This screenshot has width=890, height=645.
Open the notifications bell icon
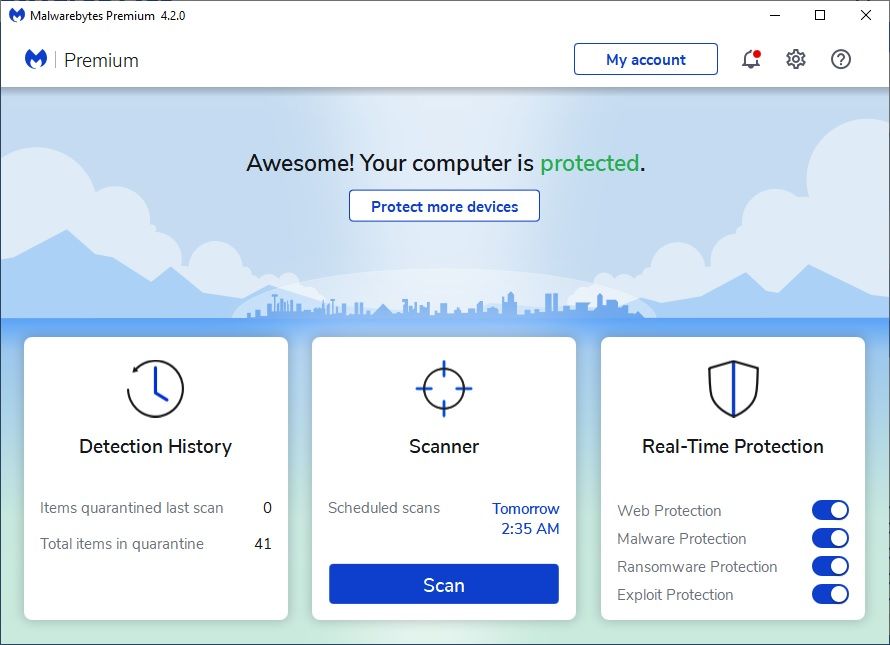pyautogui.click(x=749, y=59)
